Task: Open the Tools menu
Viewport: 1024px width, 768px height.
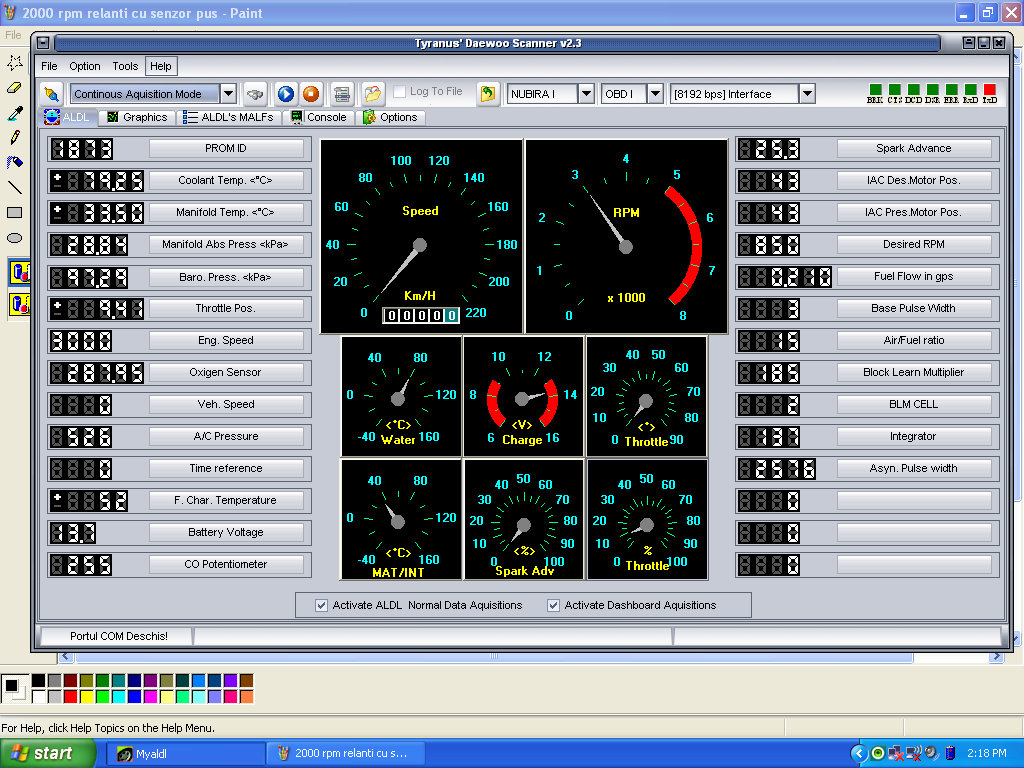Action: [125, 66]
